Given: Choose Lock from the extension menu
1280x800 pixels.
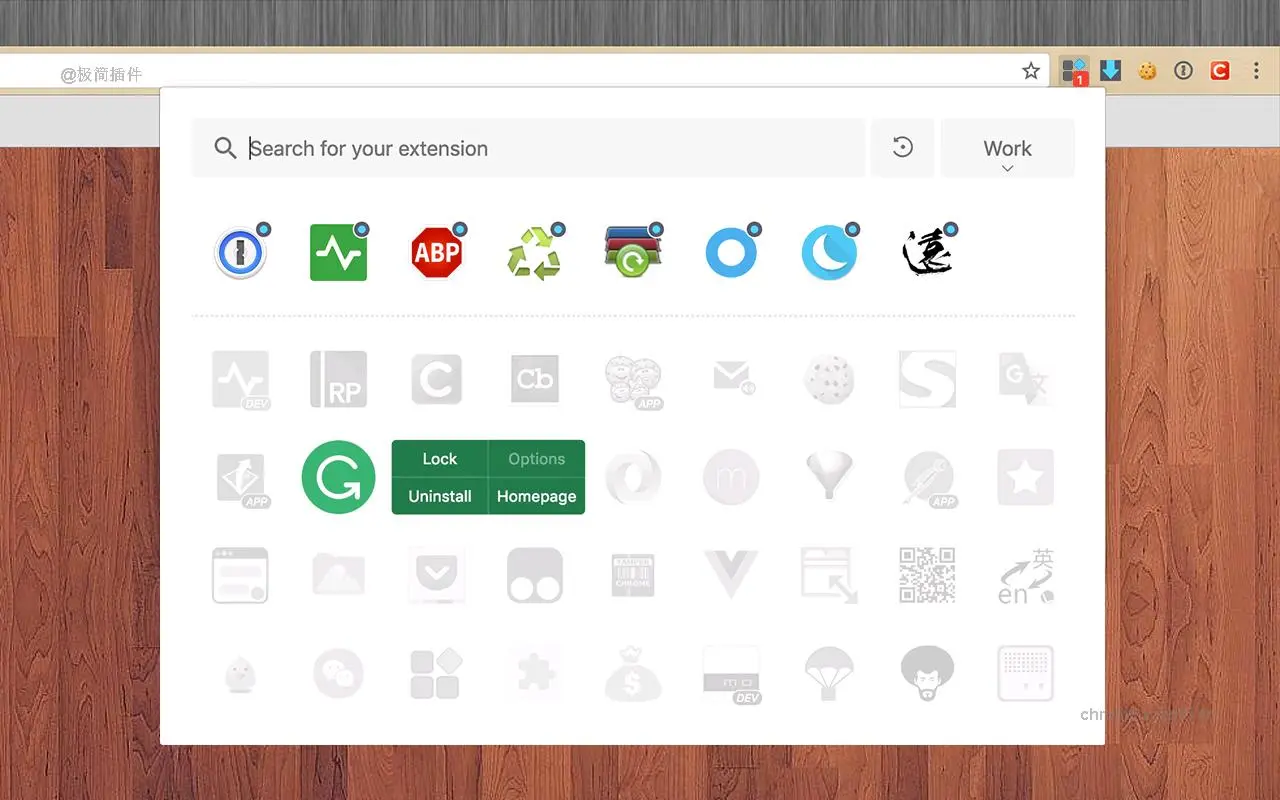Looking at the screenshot, I should pos(439,459).
